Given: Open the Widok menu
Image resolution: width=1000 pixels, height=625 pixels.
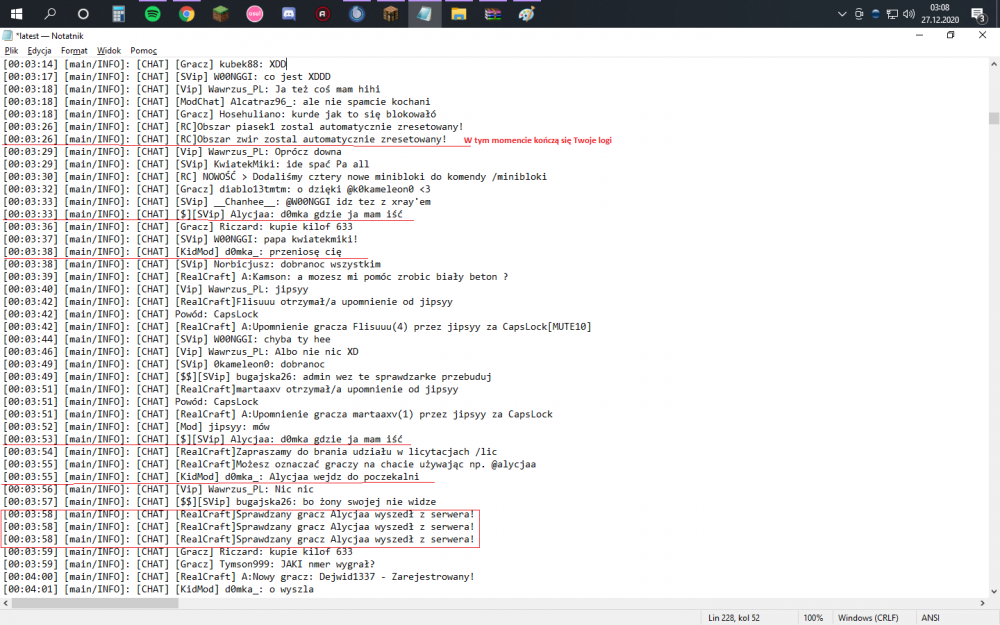Looking at the screenshot, I should (x=109, y=50).
